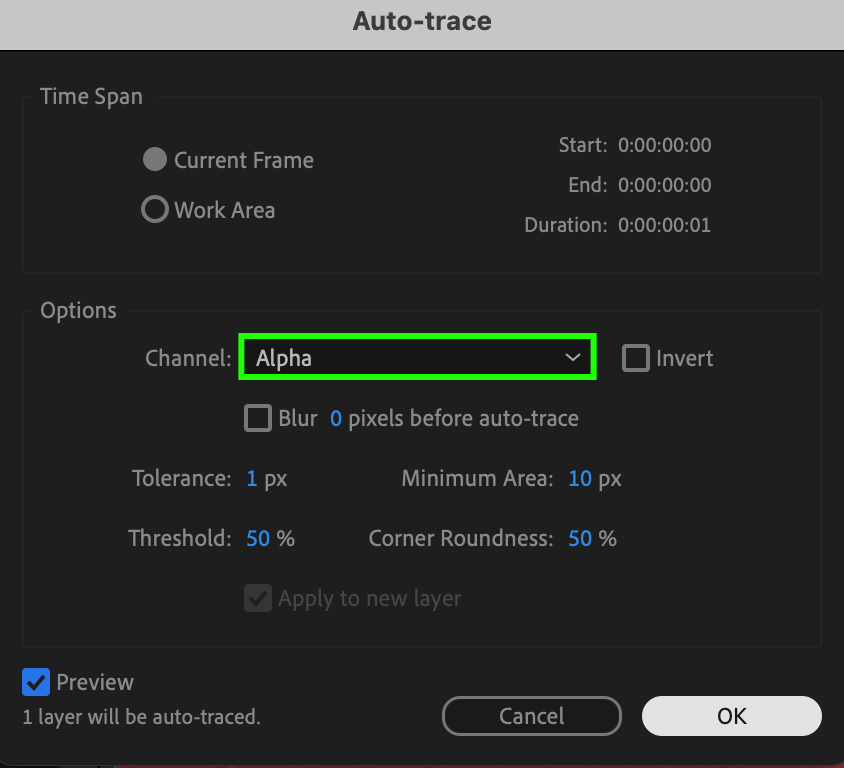Image resolution: width=844 pixels, height=768 pixels.
Task: Enable the Invert checkbox
Action: (636, 358)
